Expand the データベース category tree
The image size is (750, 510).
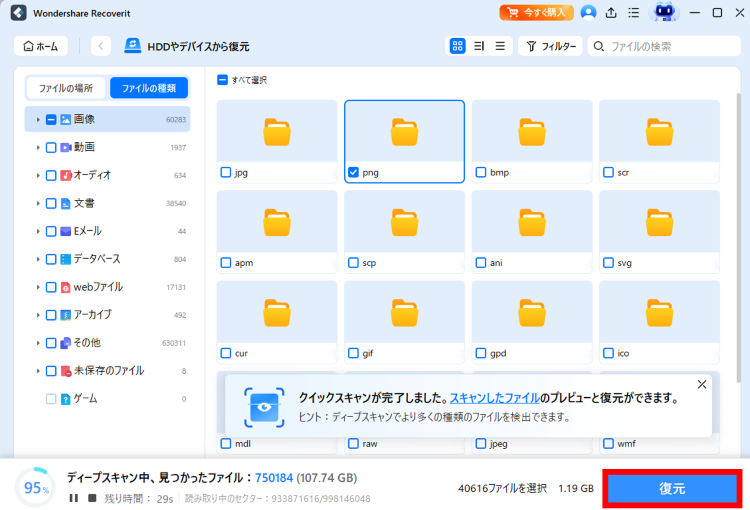[x=38, y=259]
